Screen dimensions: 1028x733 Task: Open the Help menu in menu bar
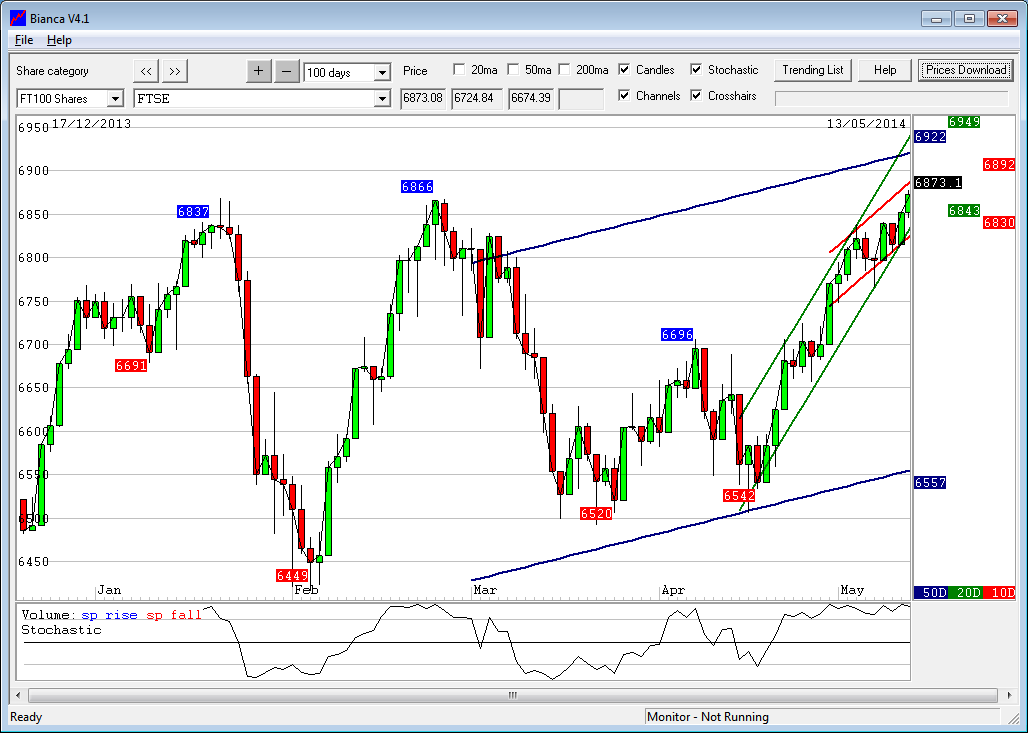pos(60,40)
